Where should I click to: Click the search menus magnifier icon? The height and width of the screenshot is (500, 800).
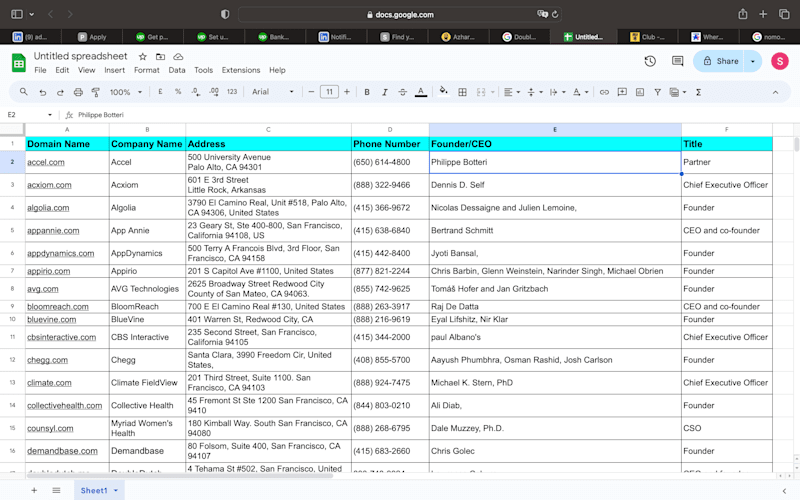23,92
